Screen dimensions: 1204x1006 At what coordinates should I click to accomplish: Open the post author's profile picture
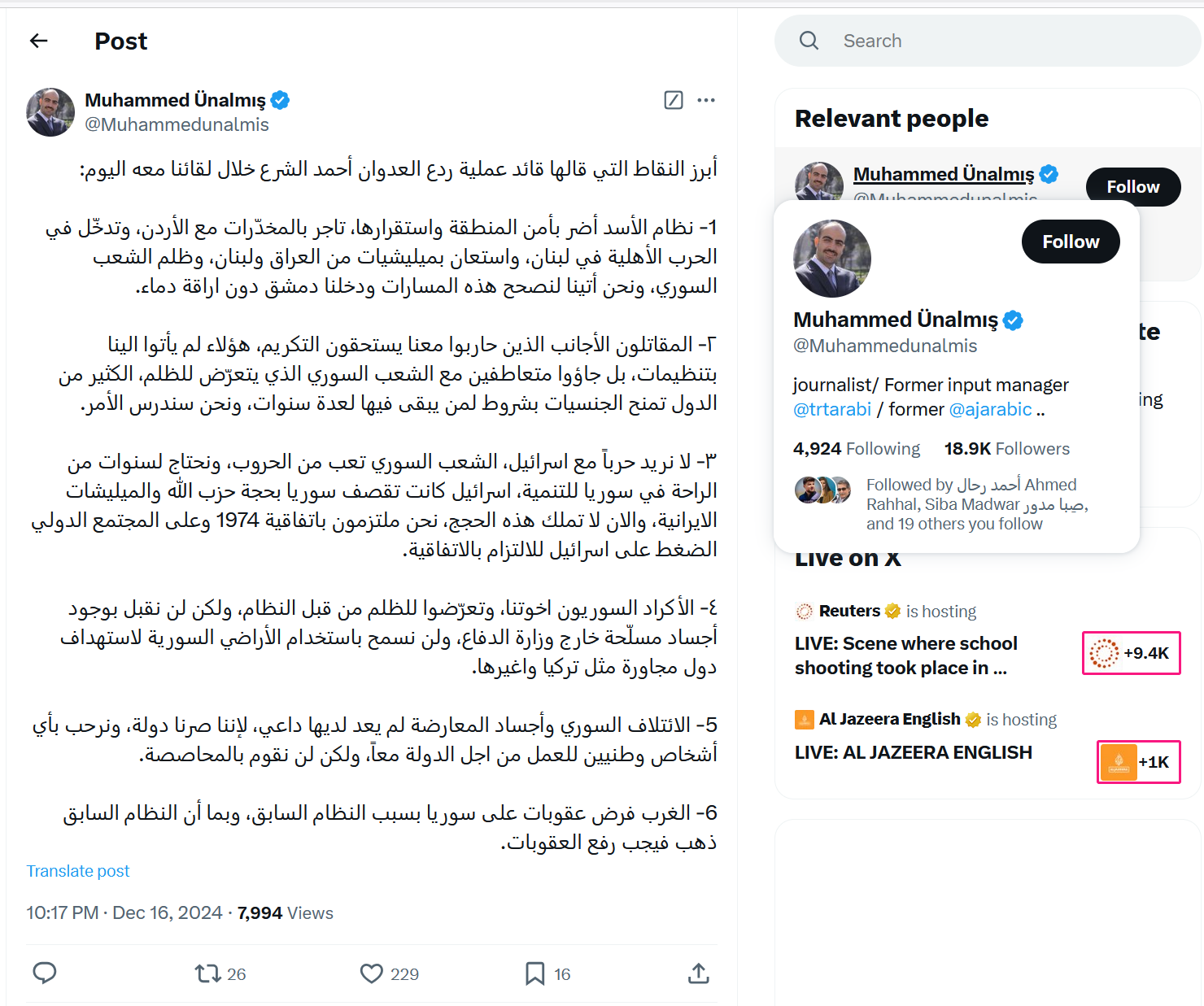(x=50, y=112)
